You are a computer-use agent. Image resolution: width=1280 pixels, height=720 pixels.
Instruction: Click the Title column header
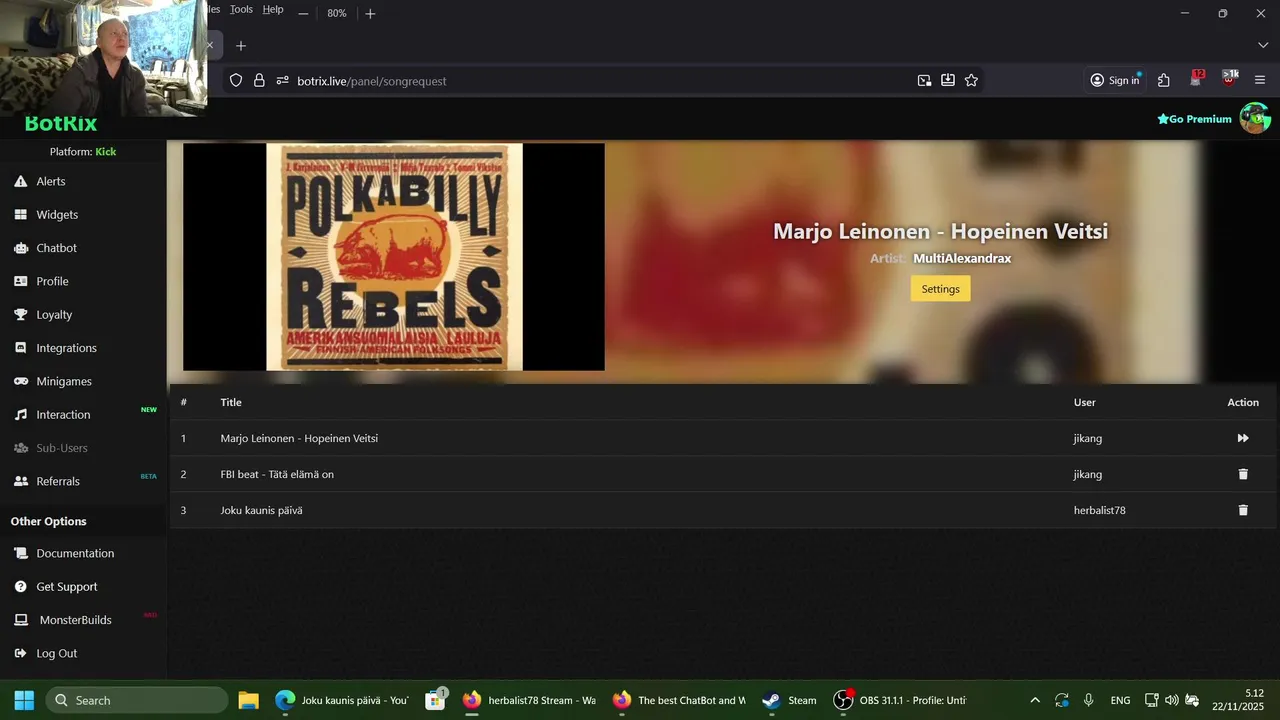pos(231,402)
